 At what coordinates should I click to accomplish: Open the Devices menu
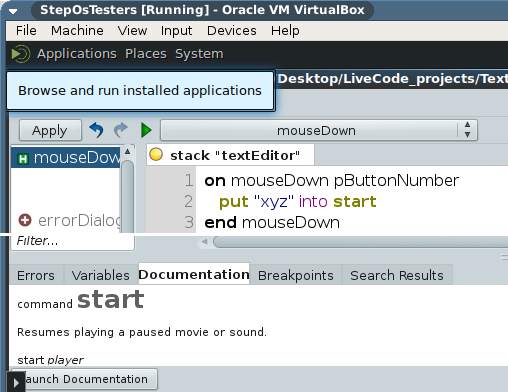pos(232,31)
